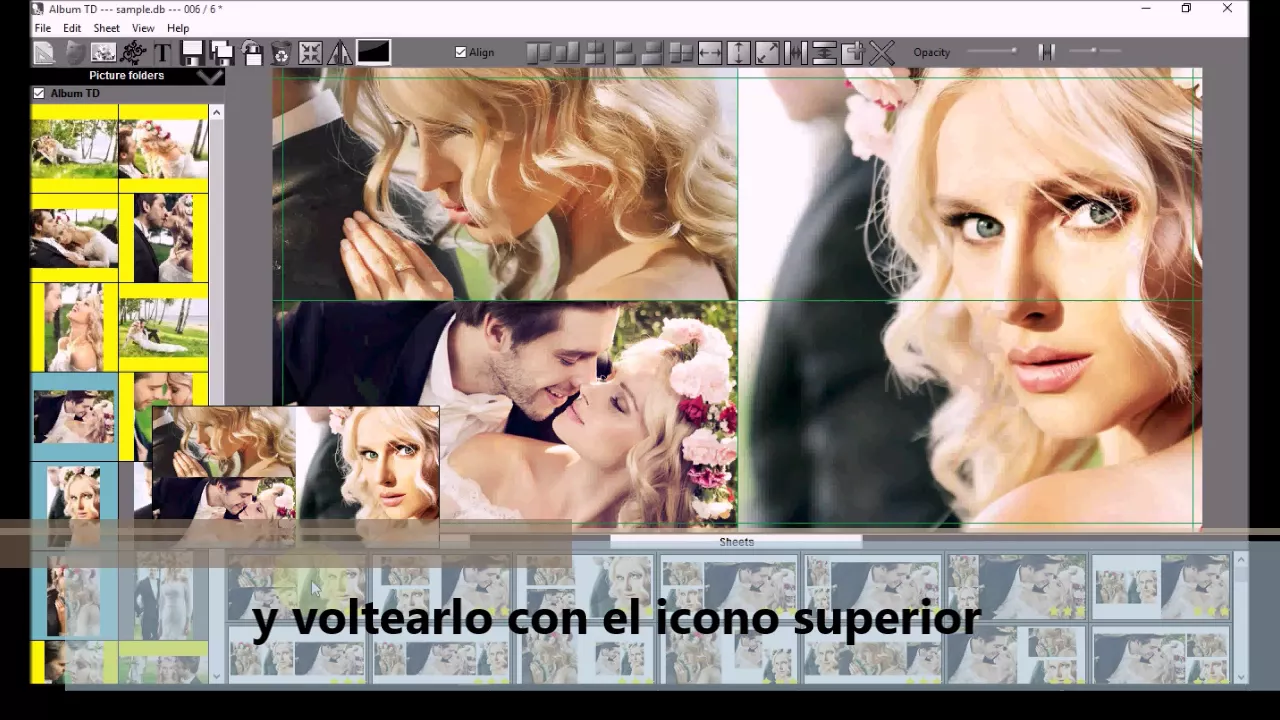Click the recycle bin delete icon
This screenshot has height=720, width=1280.
(281, 53)
